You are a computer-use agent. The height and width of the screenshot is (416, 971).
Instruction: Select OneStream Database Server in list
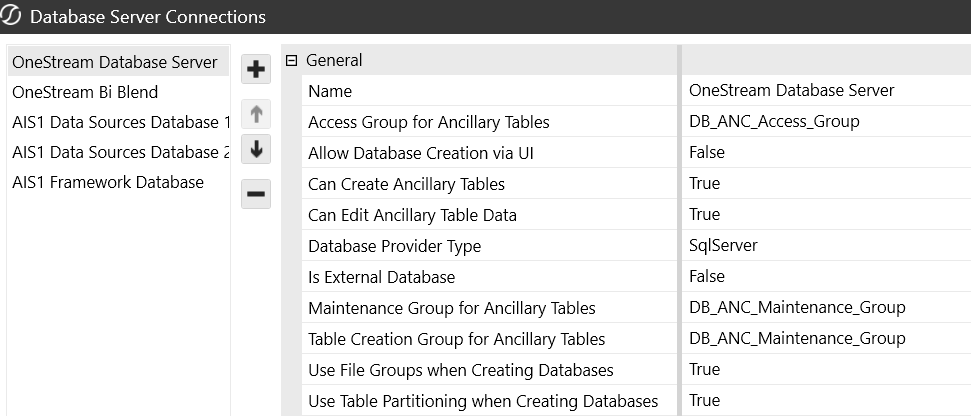(118, 62)
